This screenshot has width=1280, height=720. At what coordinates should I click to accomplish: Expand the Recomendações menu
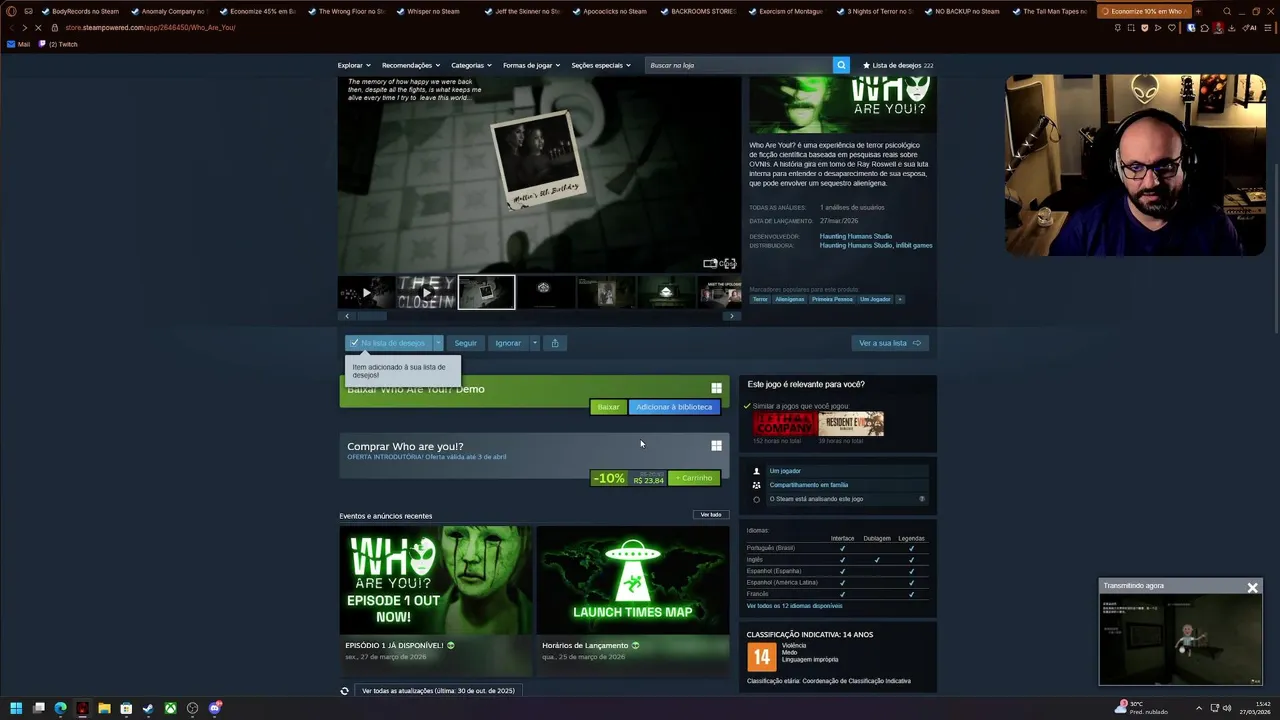pyautogui.click(x=410, y=65)
